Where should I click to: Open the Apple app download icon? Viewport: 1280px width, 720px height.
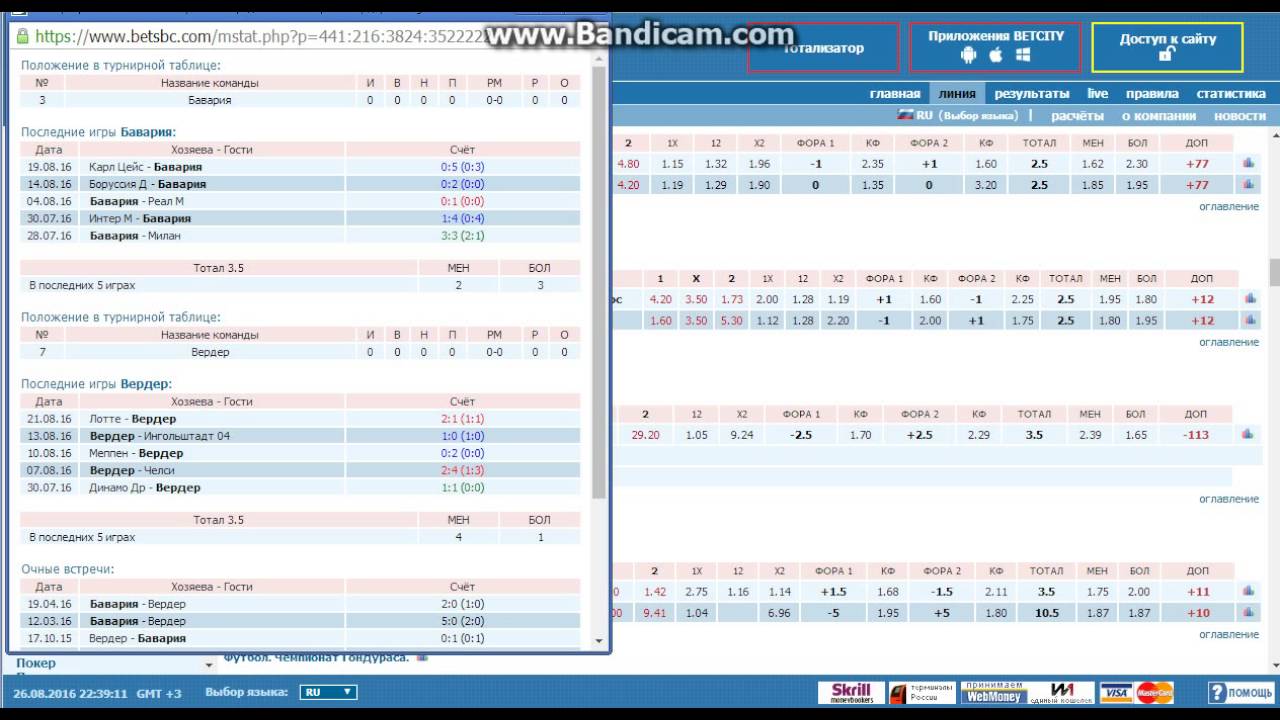click(x=995, y=55)
